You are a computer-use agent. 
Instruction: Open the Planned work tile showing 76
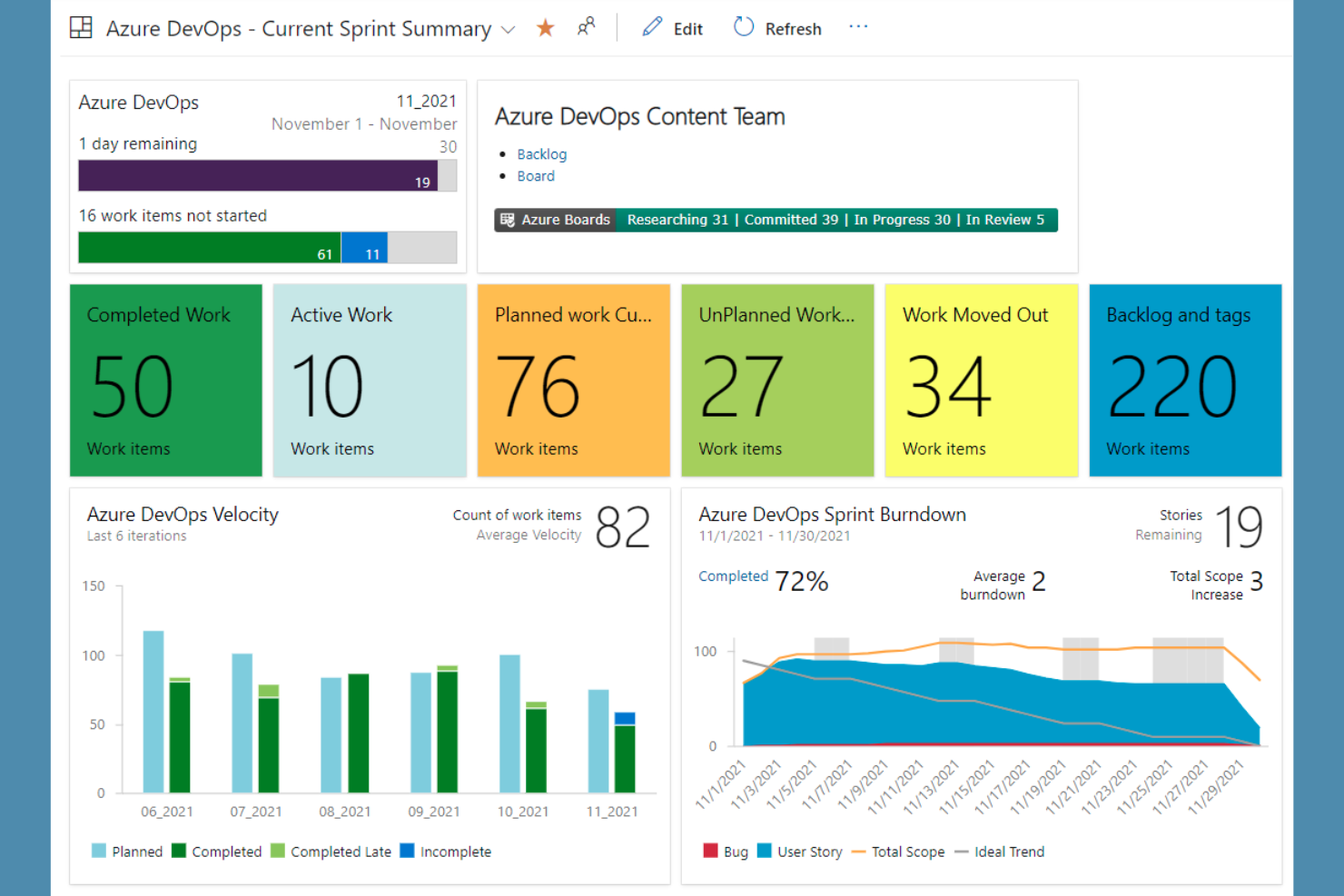[574, 380]
